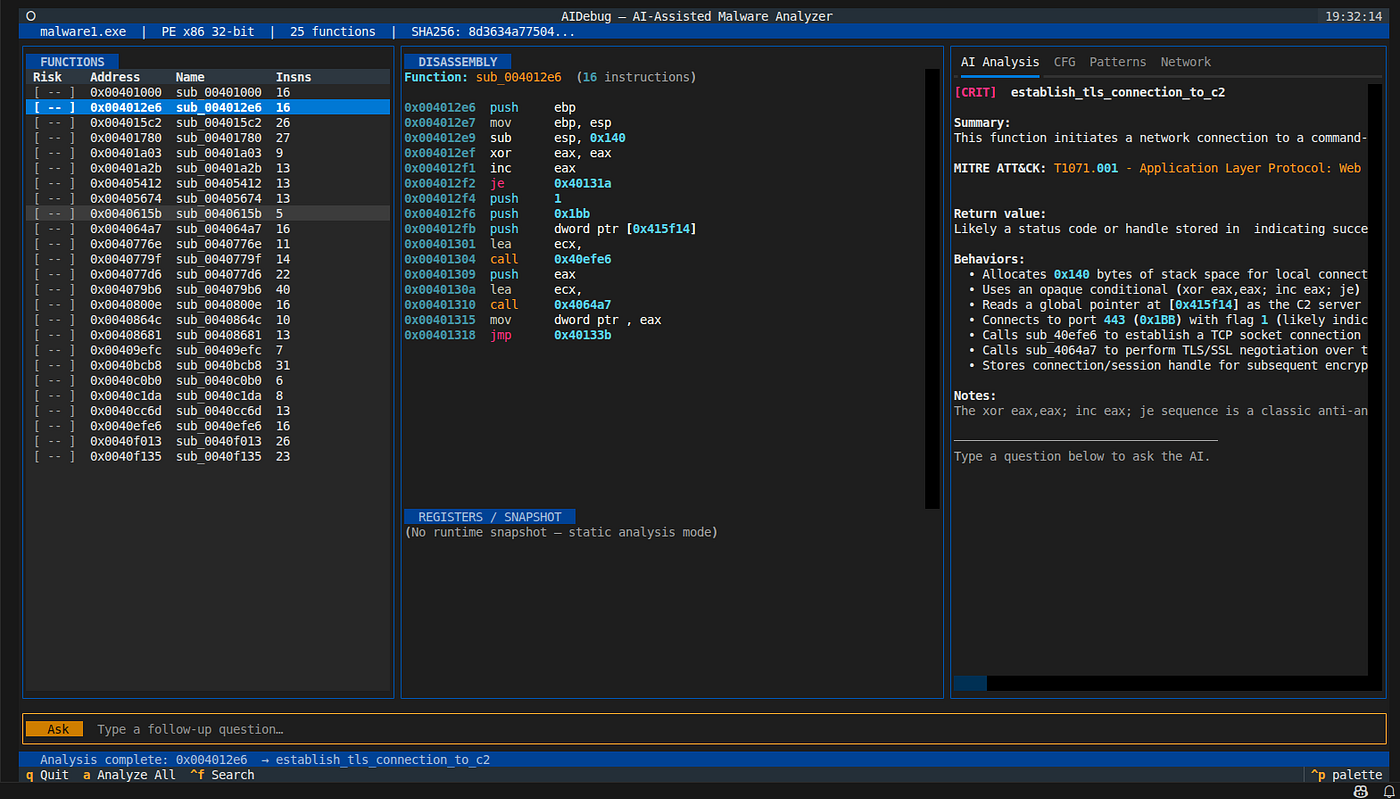Image resolution: width=1400 pixels, height=799 pixels.
Task: Select function row sub_00405412
Action: click(208, 183)
